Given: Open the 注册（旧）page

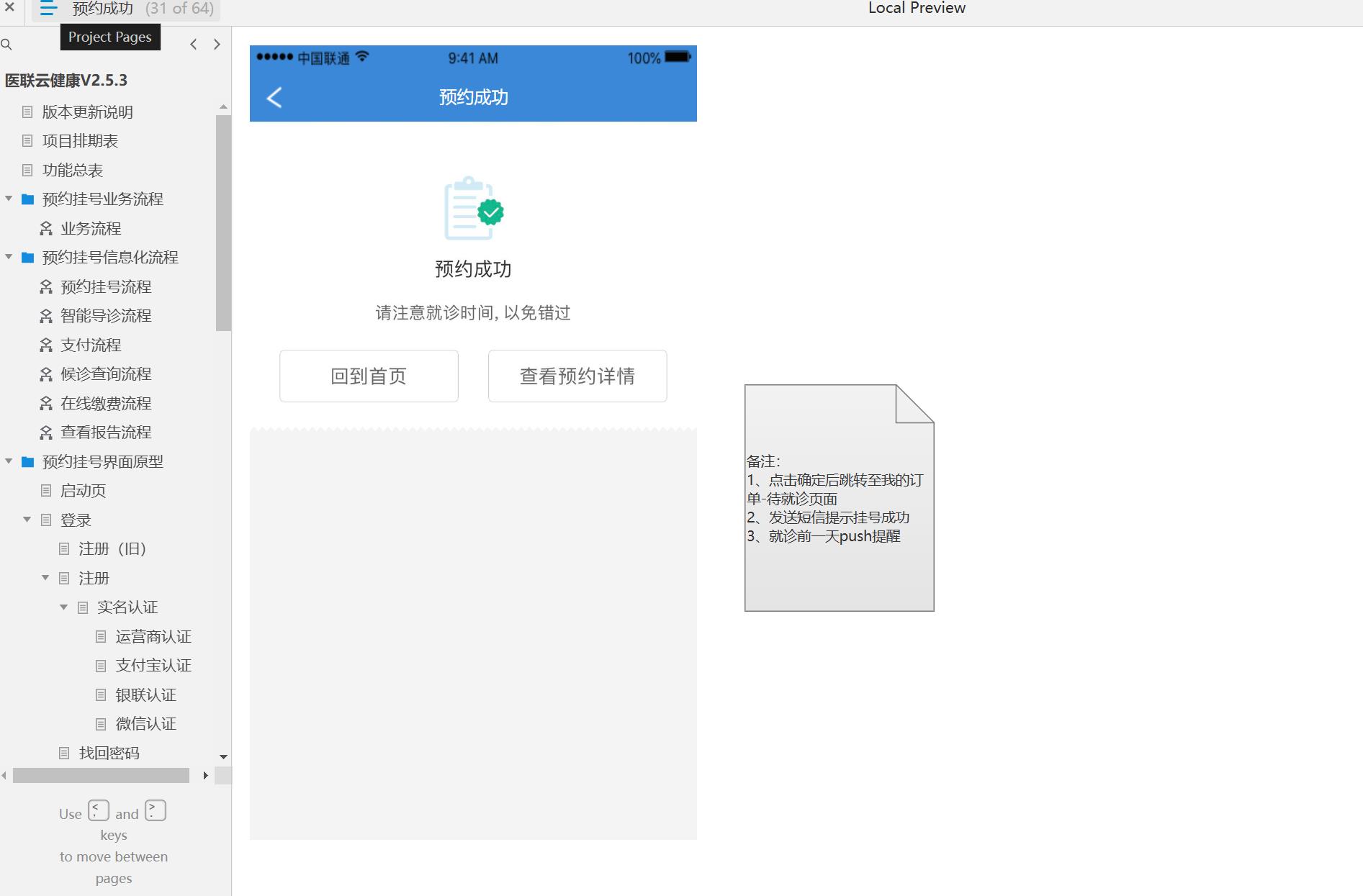Looking at the screenshot, I should click(112, 549).
